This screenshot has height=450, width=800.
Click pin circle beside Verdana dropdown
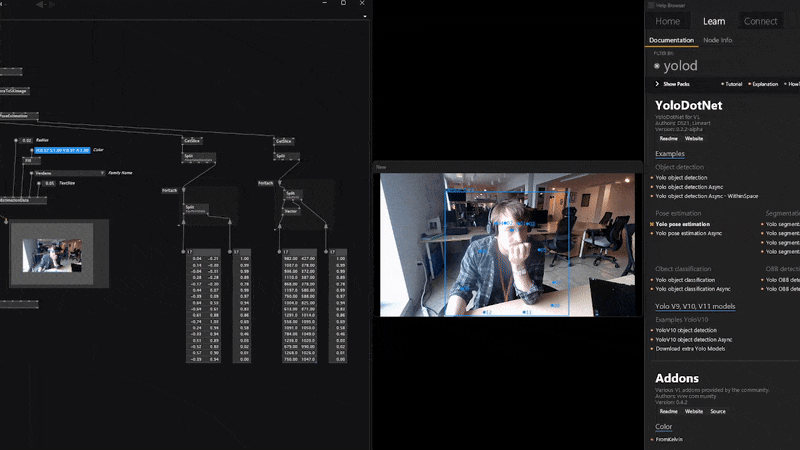tap(31, 173)
